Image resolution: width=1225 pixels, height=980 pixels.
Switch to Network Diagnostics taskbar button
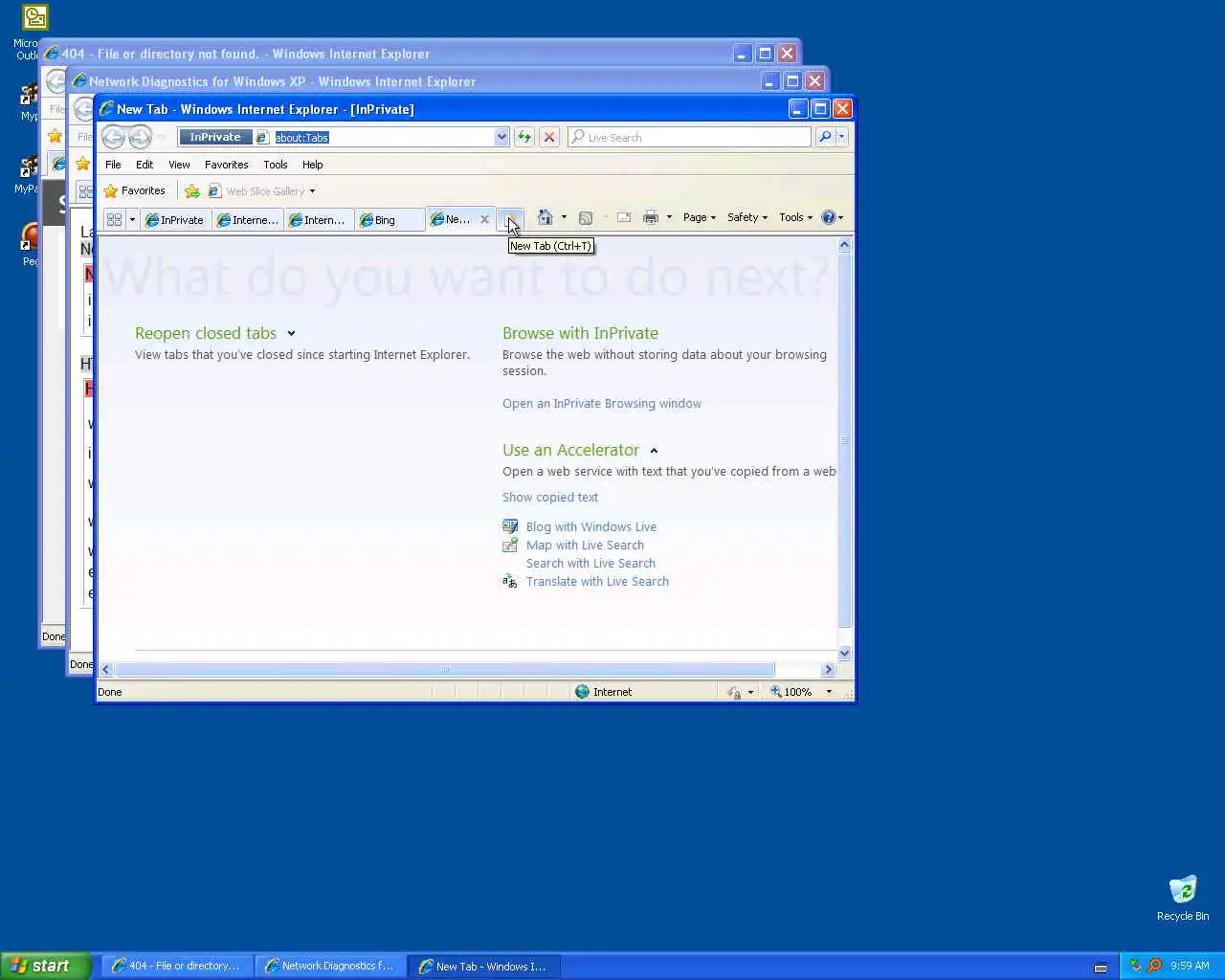coord(330,966)
